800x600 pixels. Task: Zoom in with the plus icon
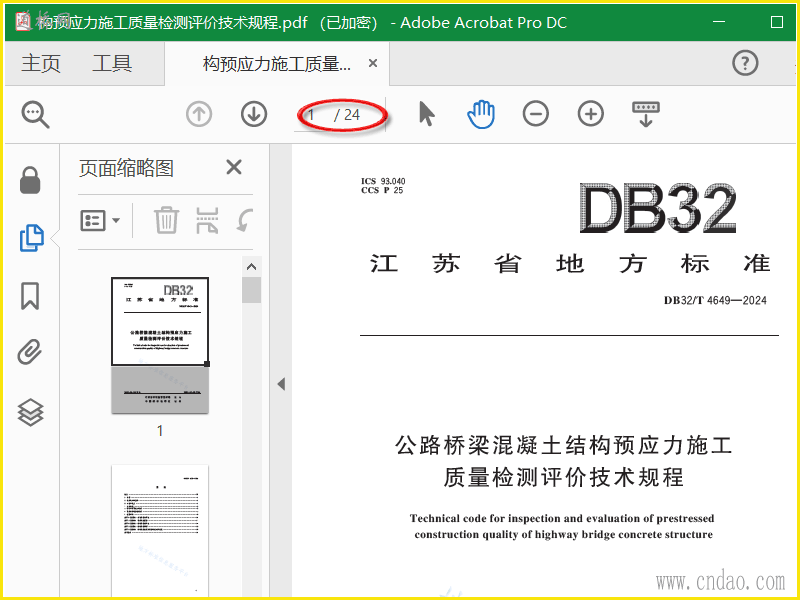pos(591,114)
